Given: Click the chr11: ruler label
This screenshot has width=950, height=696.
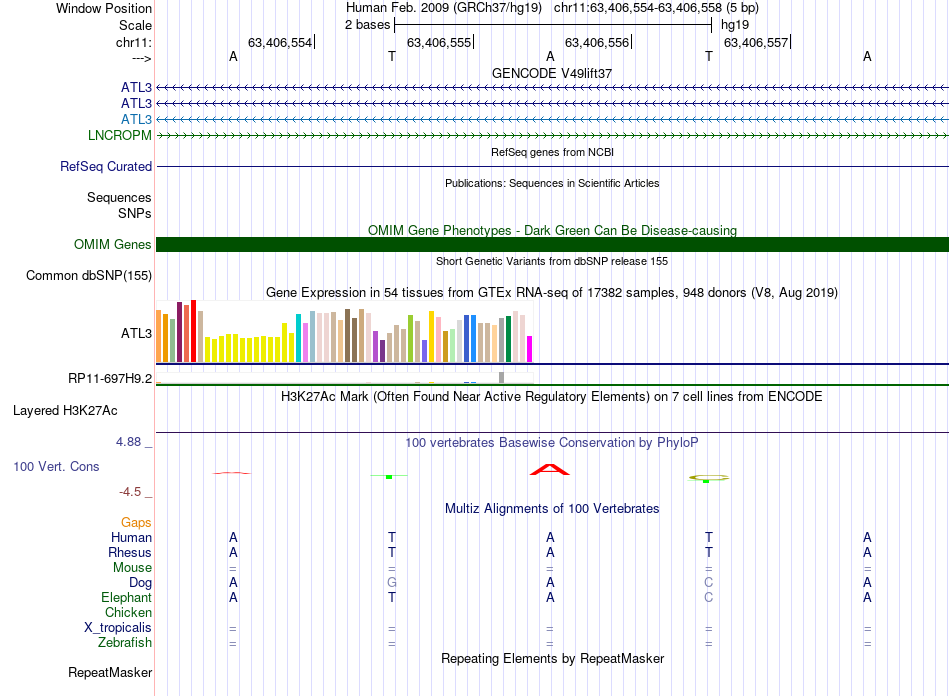Looking at the screenshot, I should click(133, 42).
